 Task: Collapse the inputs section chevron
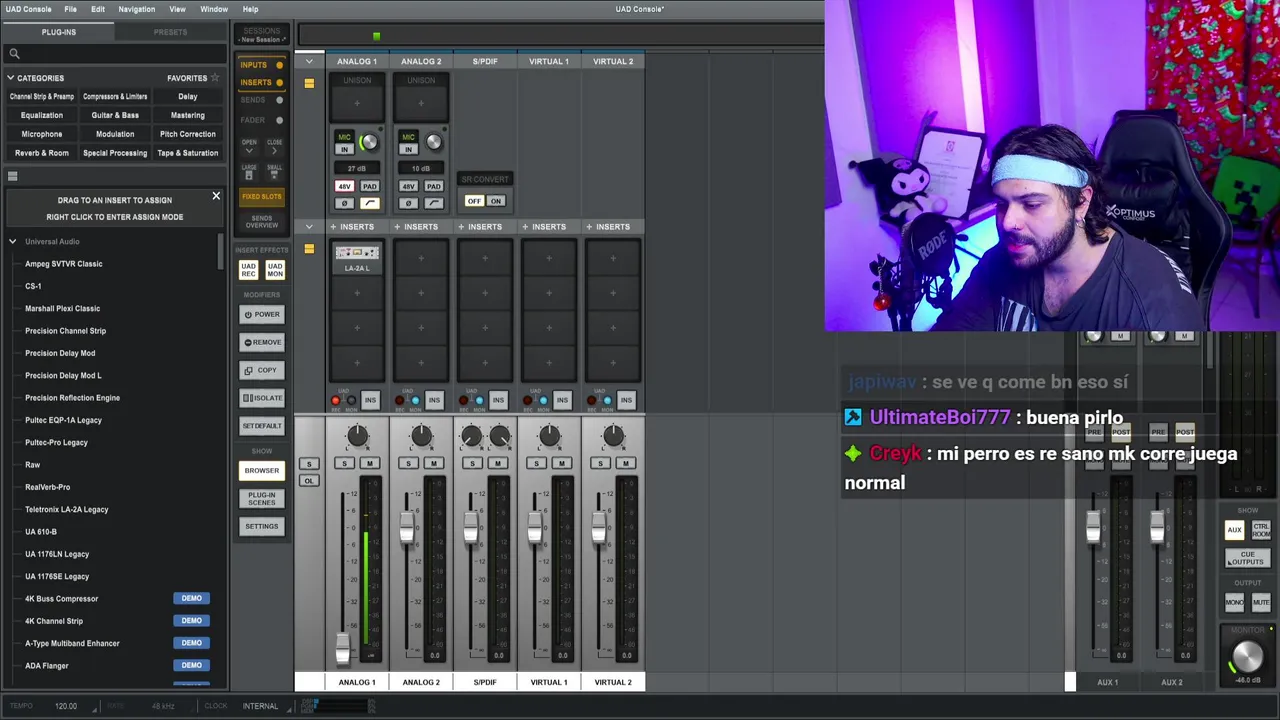point(309,62)
